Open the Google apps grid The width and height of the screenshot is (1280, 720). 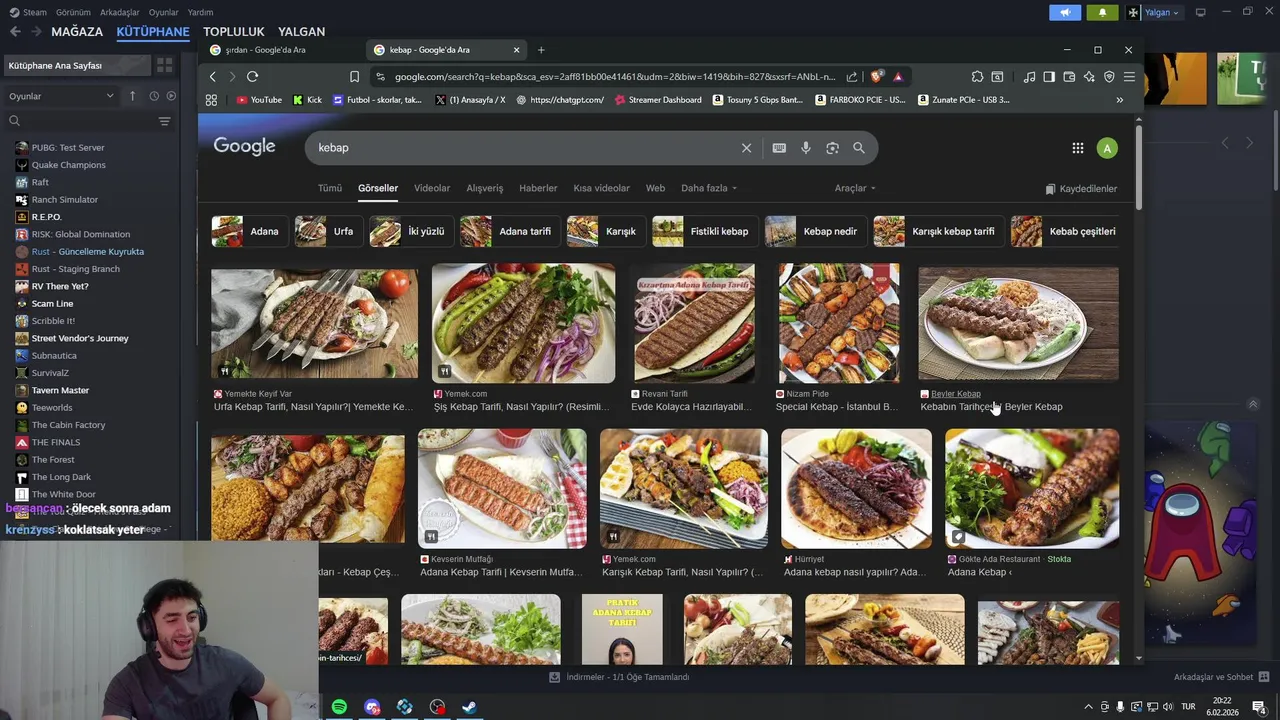click(x=1077, y=148)
